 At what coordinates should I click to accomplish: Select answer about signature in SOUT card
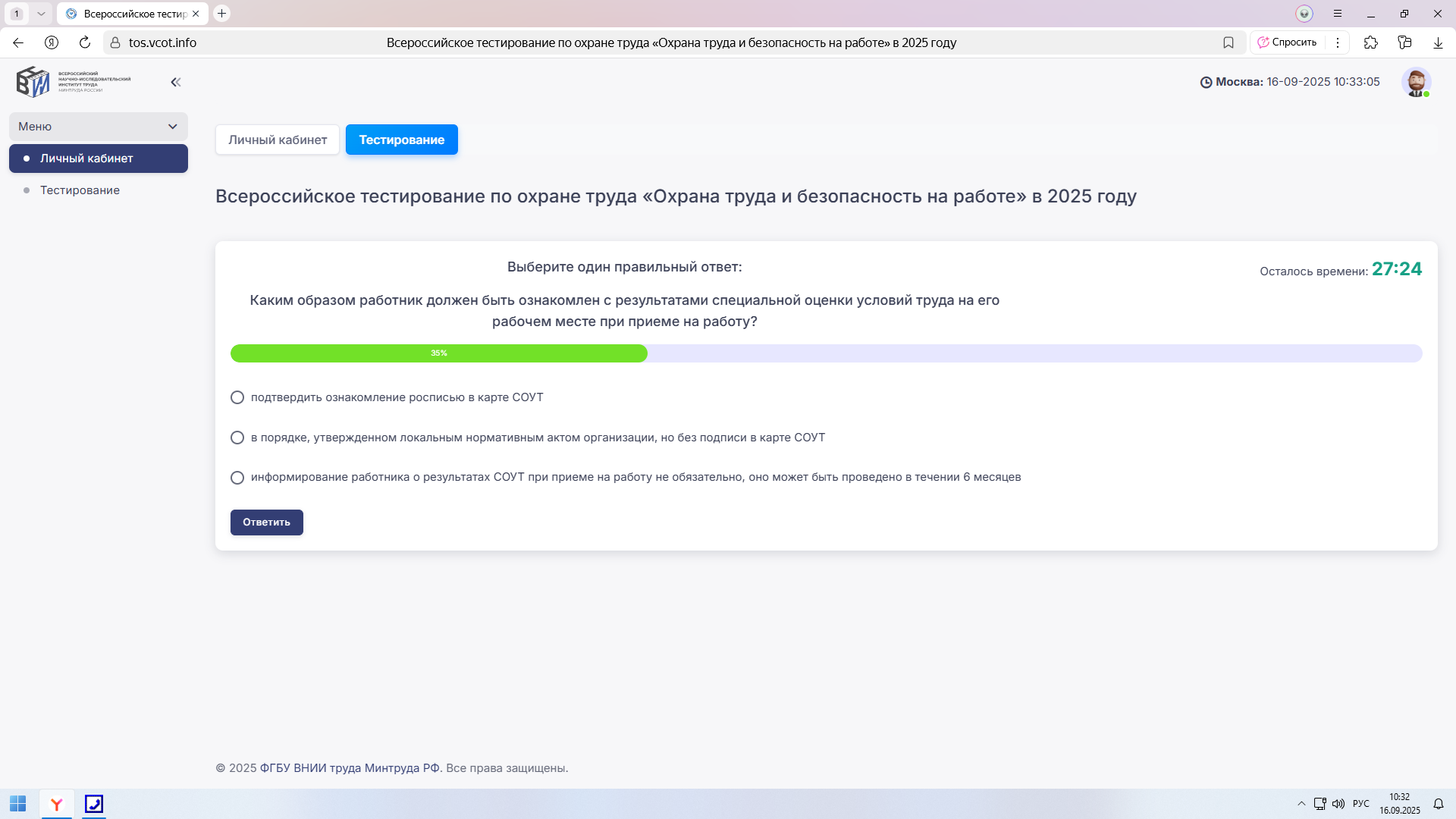pos(237,397)
